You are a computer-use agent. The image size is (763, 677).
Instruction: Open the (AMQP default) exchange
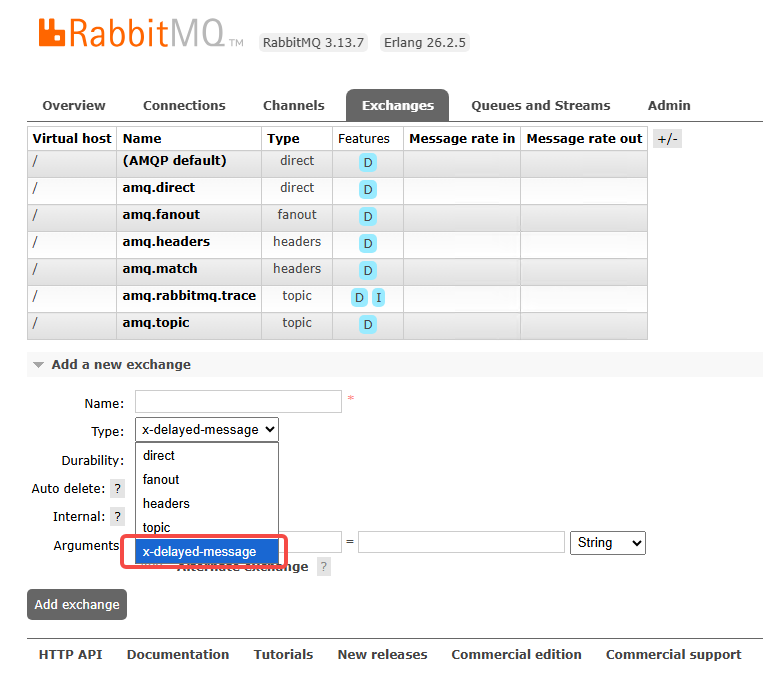(174, 161)
